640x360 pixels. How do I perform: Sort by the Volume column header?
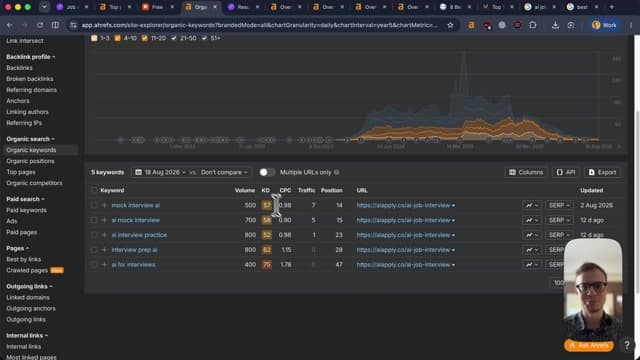point(245,190)
